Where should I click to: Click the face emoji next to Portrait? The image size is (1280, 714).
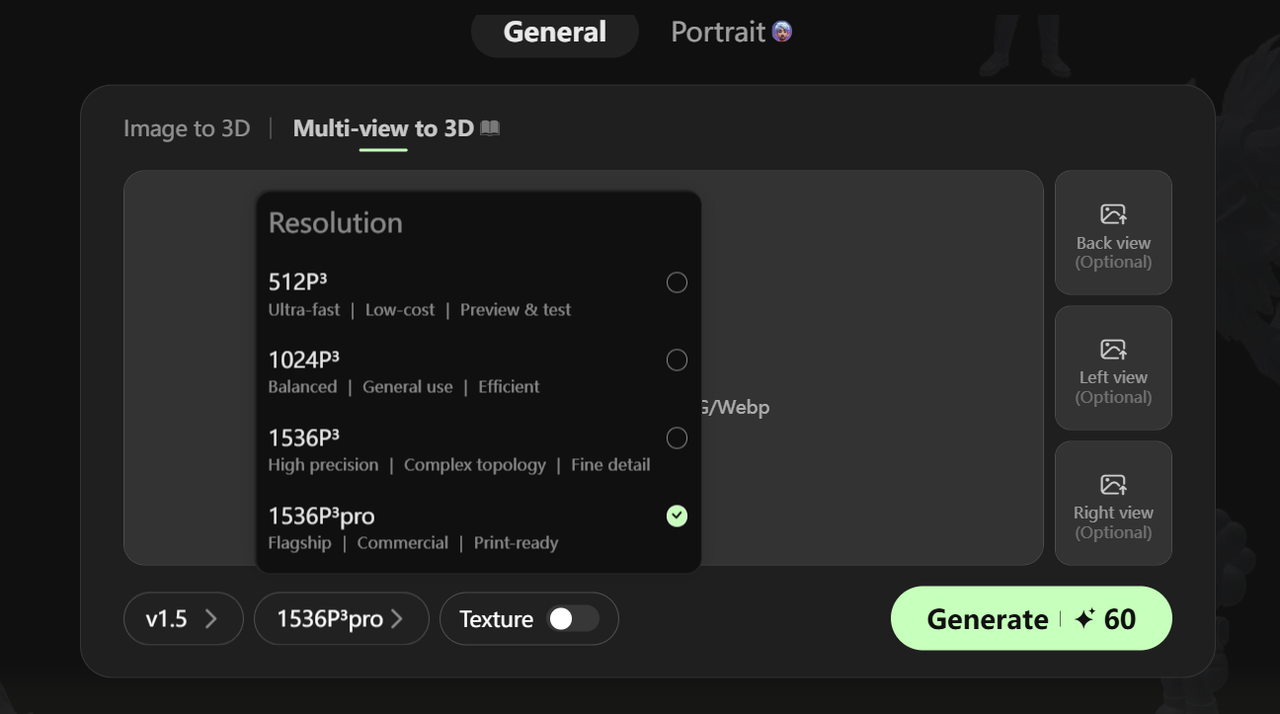click(x=783, y=31)
